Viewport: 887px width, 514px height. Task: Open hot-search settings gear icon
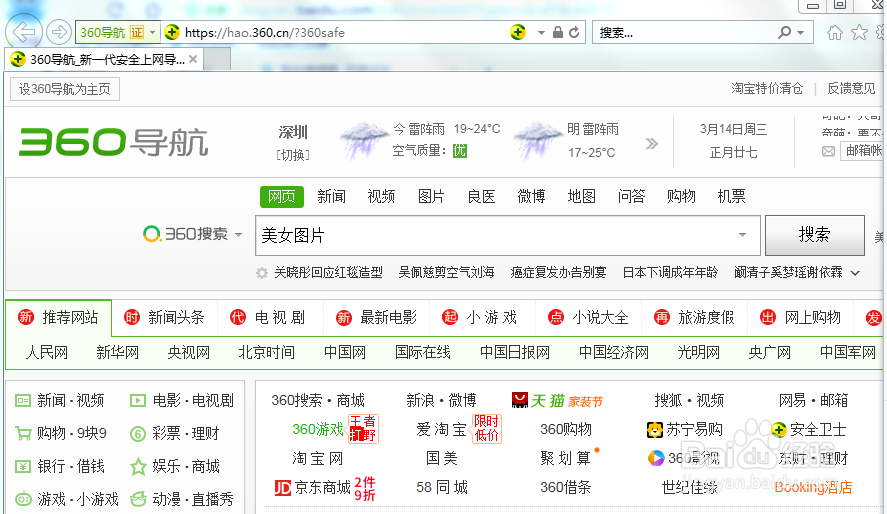pos(261,273)
